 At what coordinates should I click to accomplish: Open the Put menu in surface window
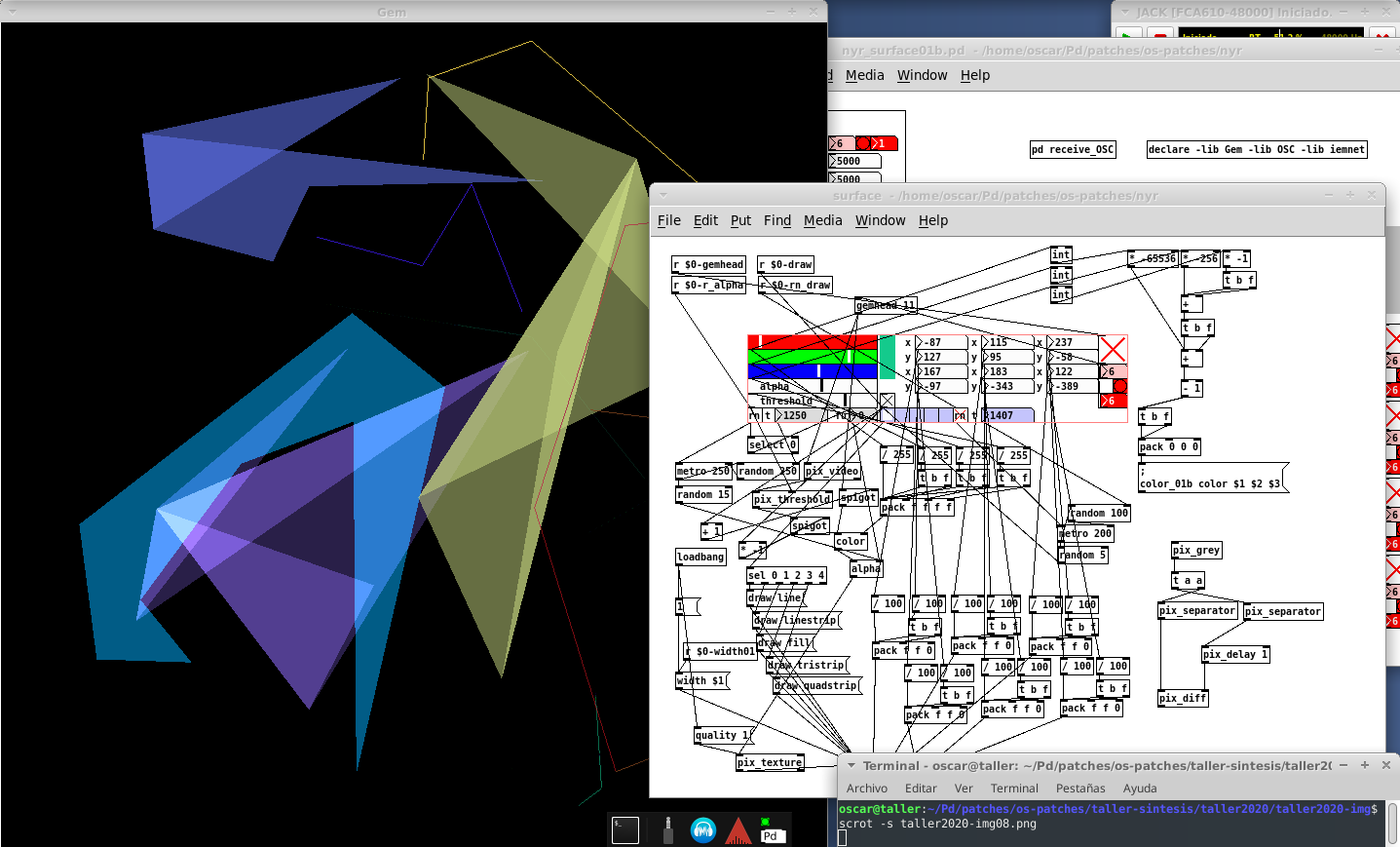pos(740,220)
